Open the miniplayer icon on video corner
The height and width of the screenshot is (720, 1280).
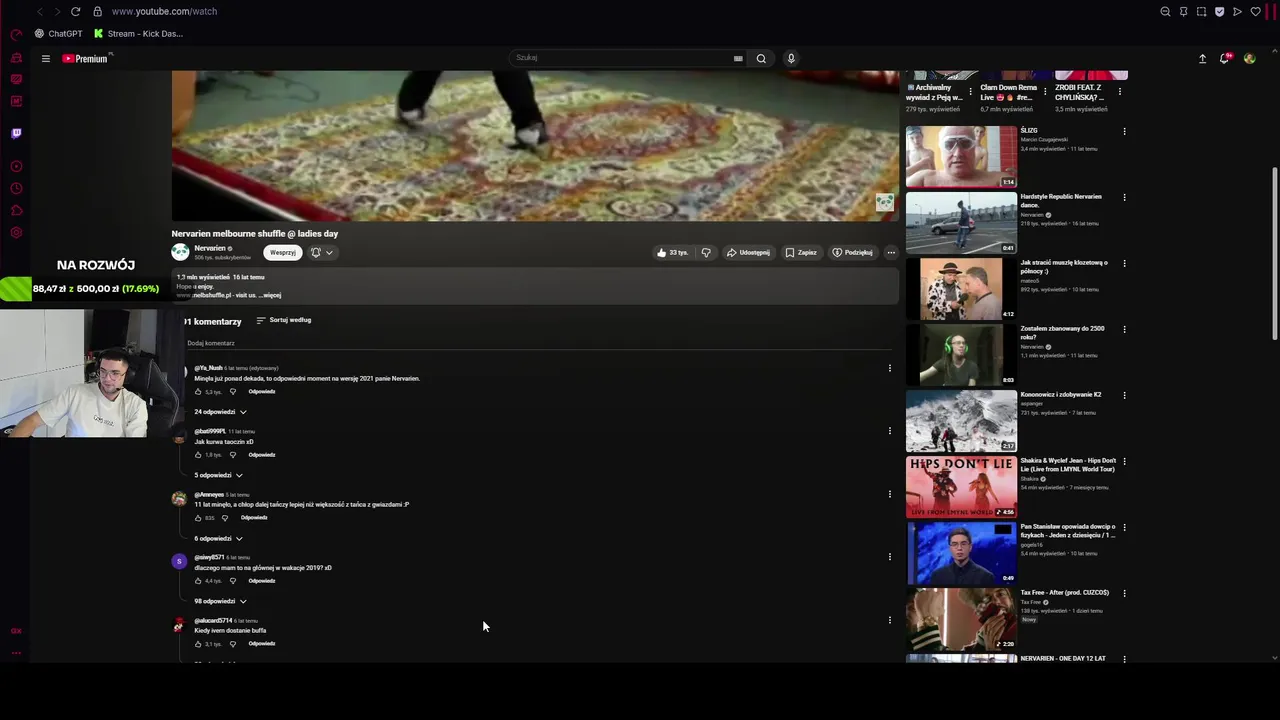point(884,203)
